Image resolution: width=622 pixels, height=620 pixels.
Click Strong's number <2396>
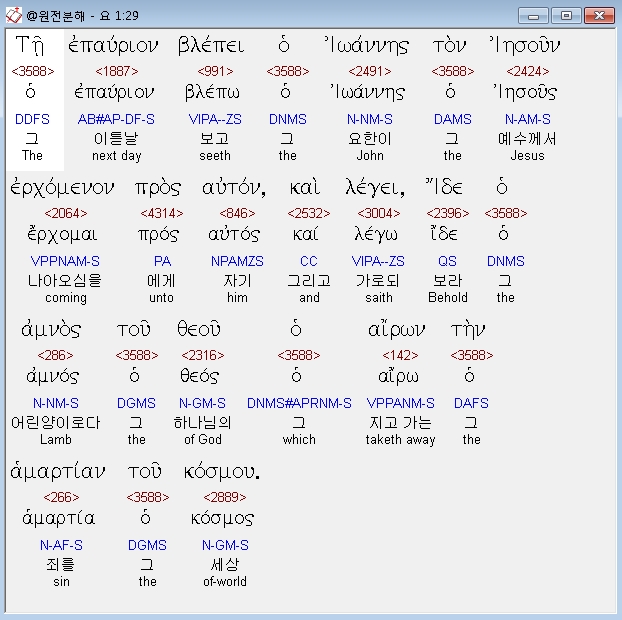point(448,213)
